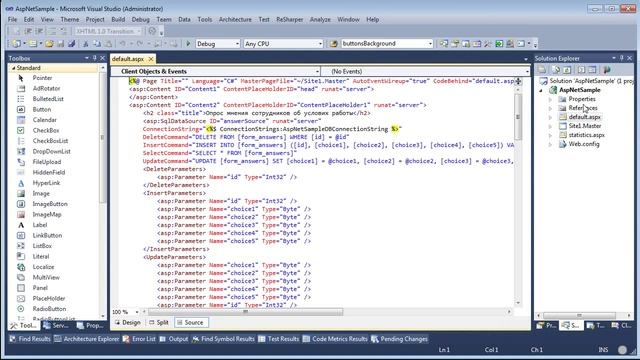Click the New Project icon in the toolbar
This screenshot has width=640, height=360.
point(16,43)
